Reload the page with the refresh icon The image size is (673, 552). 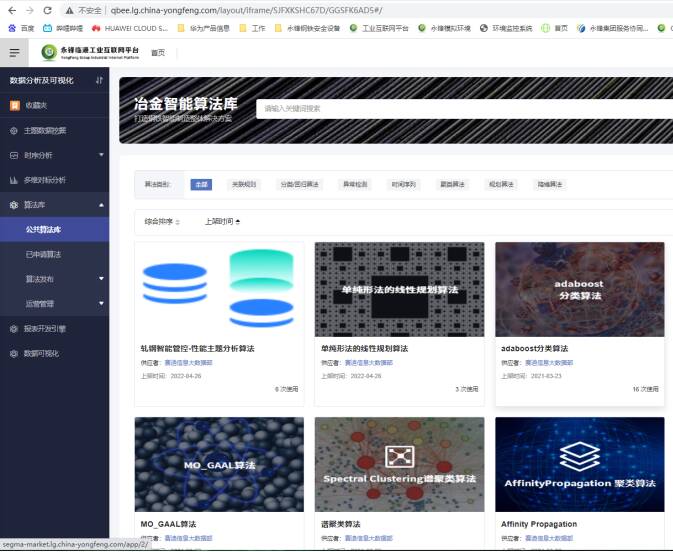pos(48,10)
